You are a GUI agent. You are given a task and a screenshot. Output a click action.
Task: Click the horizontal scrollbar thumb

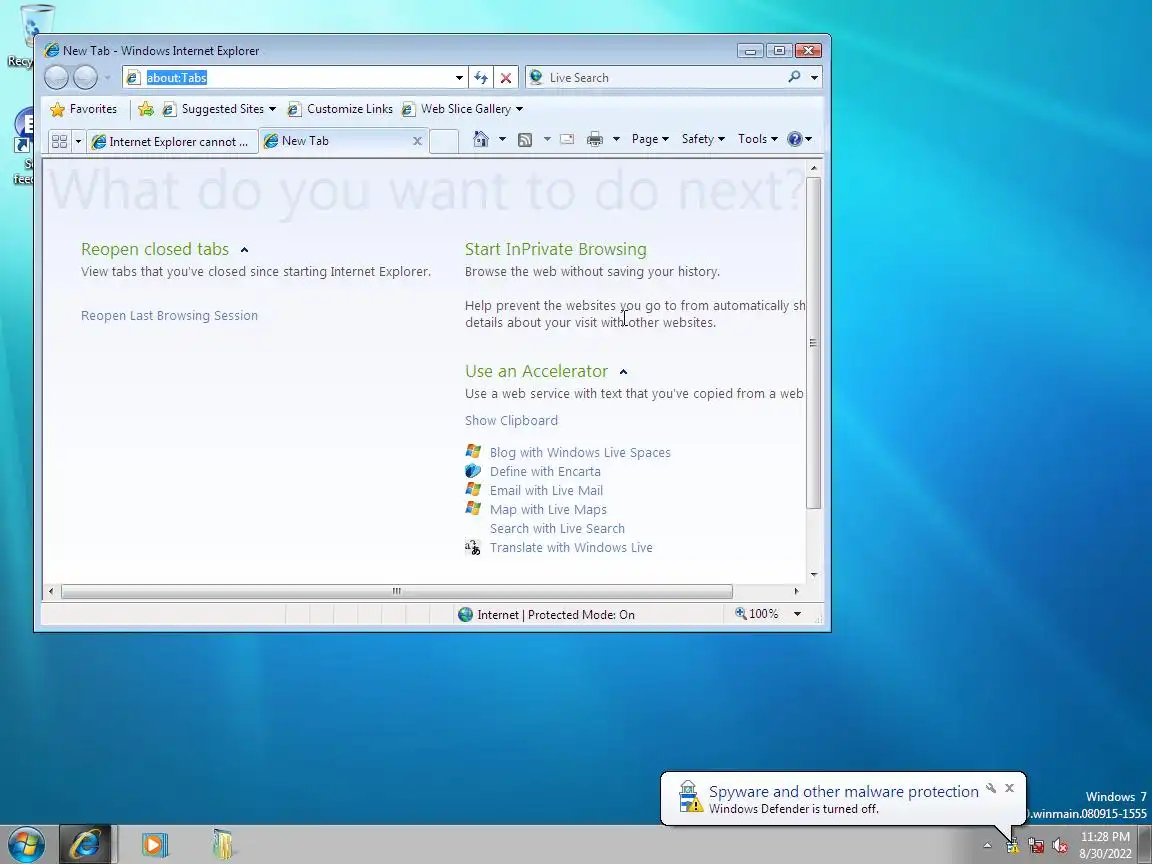coord(397,591)
